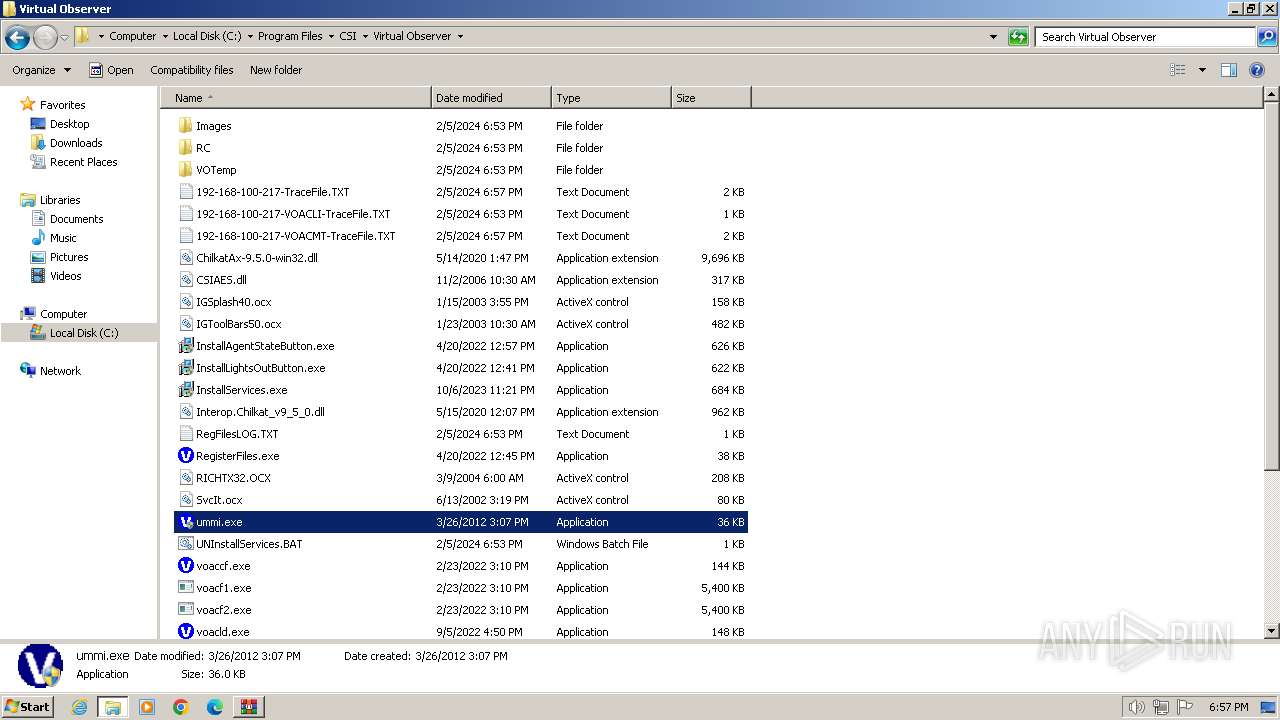Click Program Files in the address path
The image size is (1280, 720).
click(290, 37)
